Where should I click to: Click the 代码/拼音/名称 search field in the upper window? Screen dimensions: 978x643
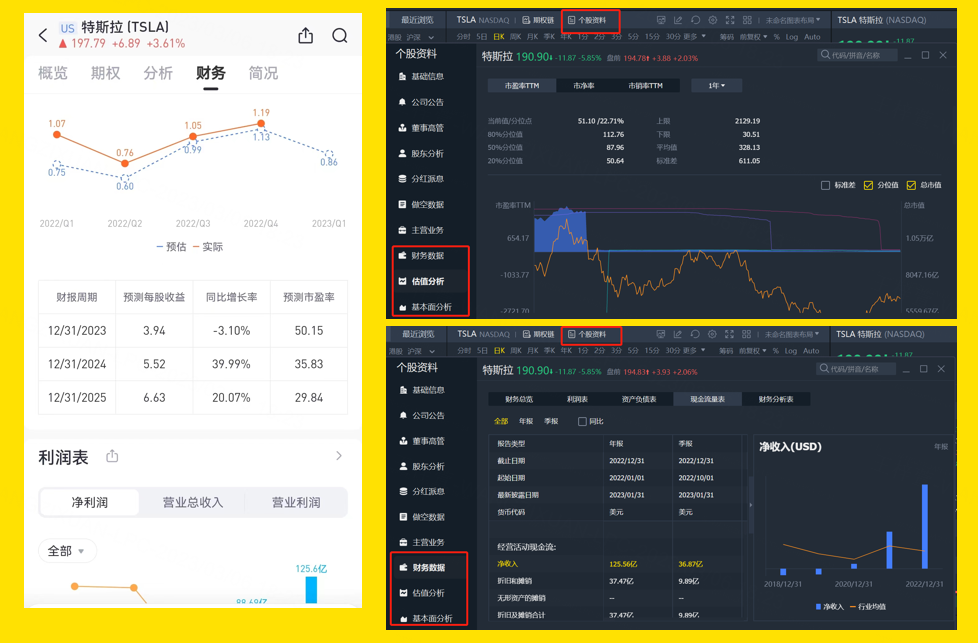(857, 55)
